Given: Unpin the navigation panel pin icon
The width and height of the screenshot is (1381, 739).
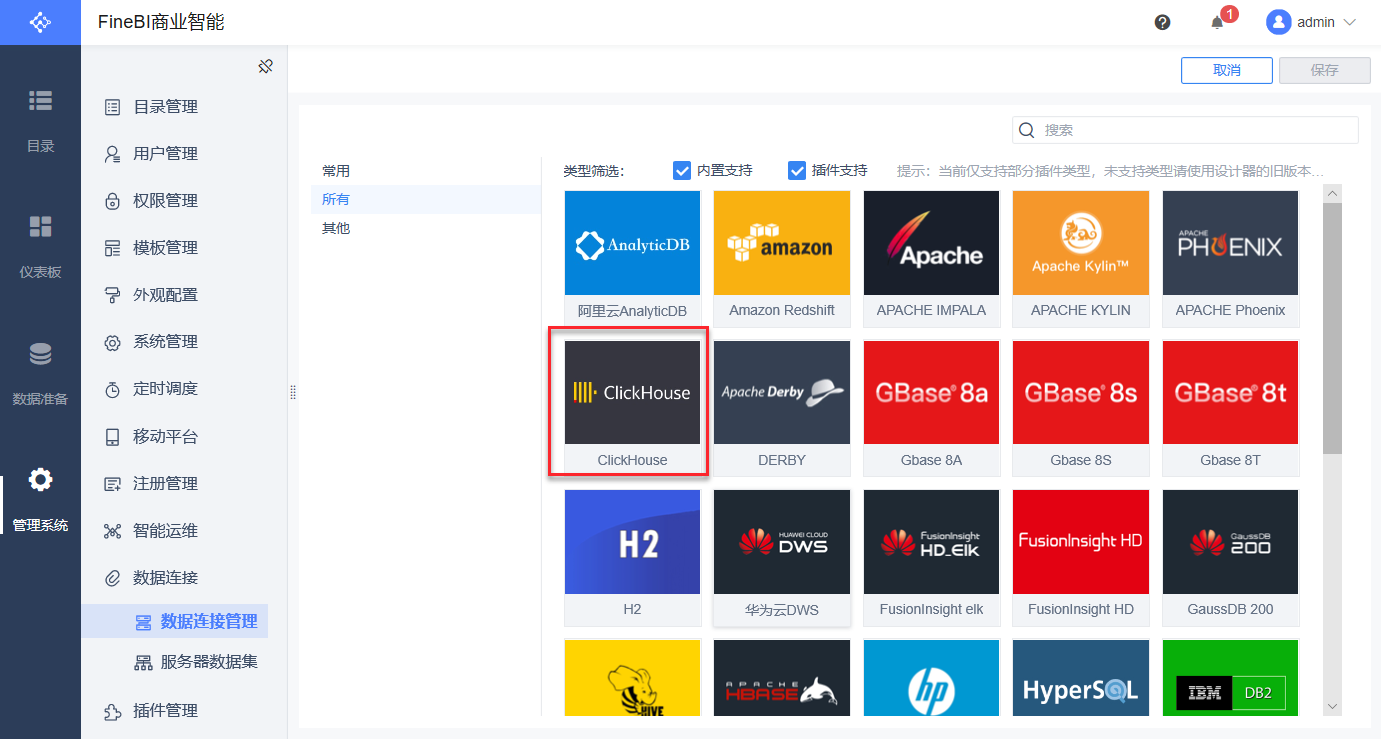Looking at the screenshot, I should coord(265,66).
